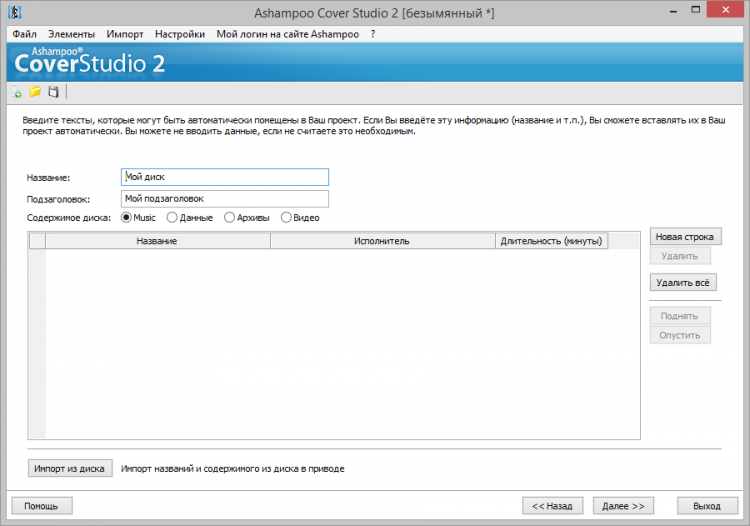
Task: Click the greyed-out Поднять button
Action: point(680,316)
